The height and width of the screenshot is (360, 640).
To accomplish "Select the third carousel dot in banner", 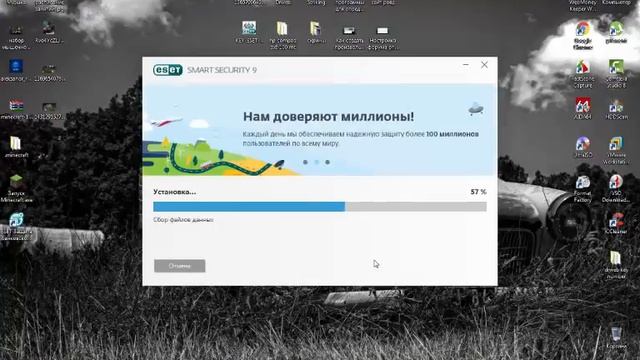I will click(x=327, y=162).
